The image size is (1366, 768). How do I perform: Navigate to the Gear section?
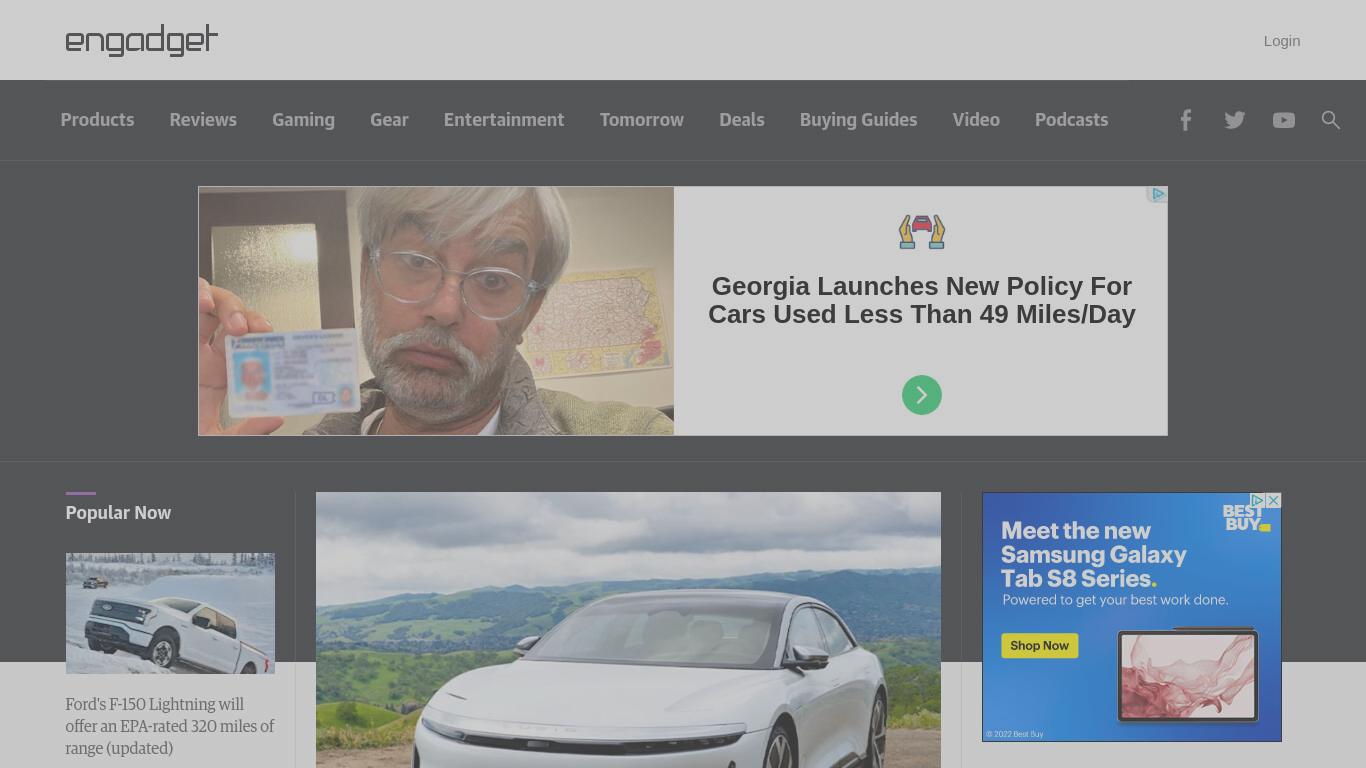pyautogui.click(x=389, y=120)
